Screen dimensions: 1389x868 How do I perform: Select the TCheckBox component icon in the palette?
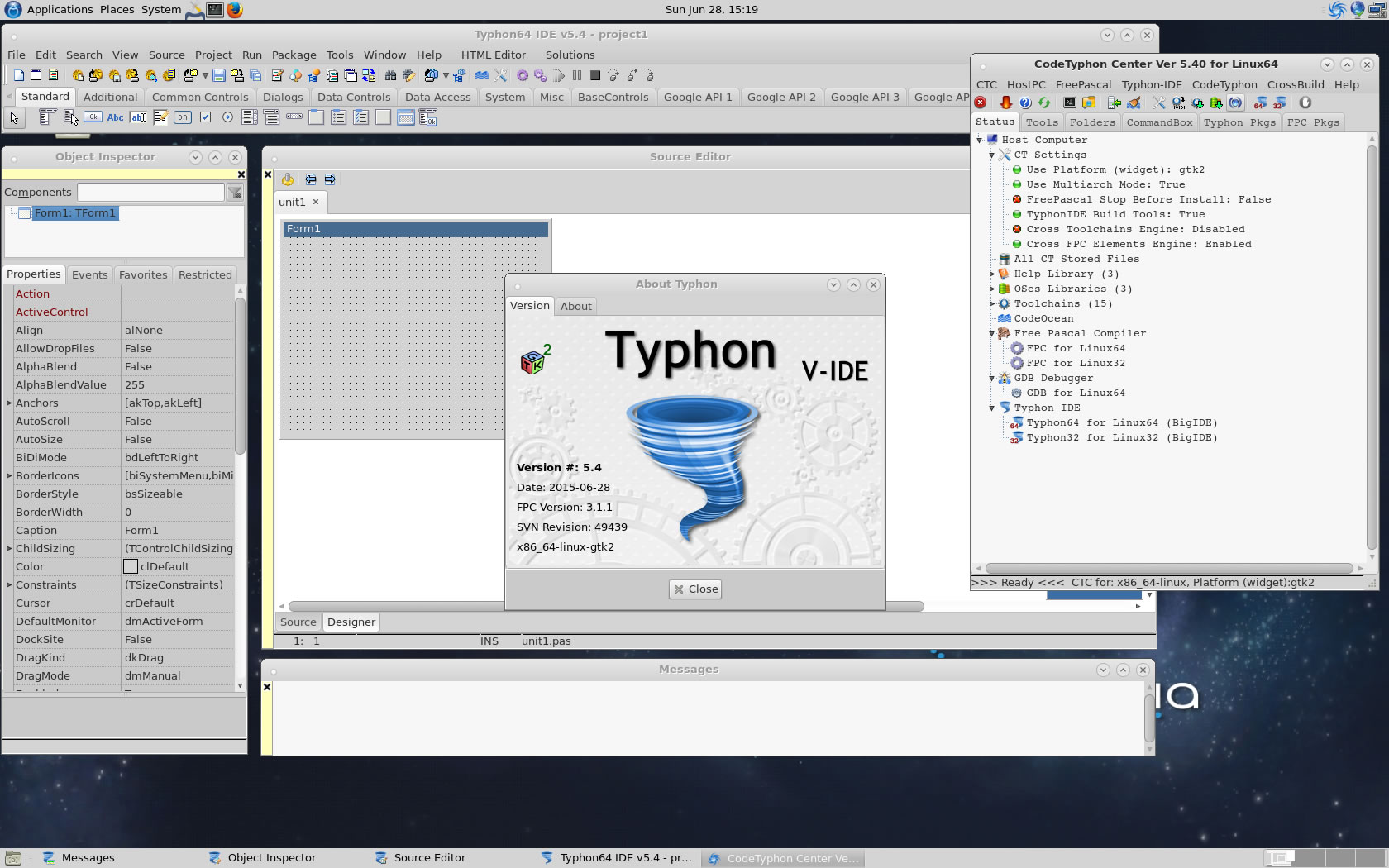point(205,117)
